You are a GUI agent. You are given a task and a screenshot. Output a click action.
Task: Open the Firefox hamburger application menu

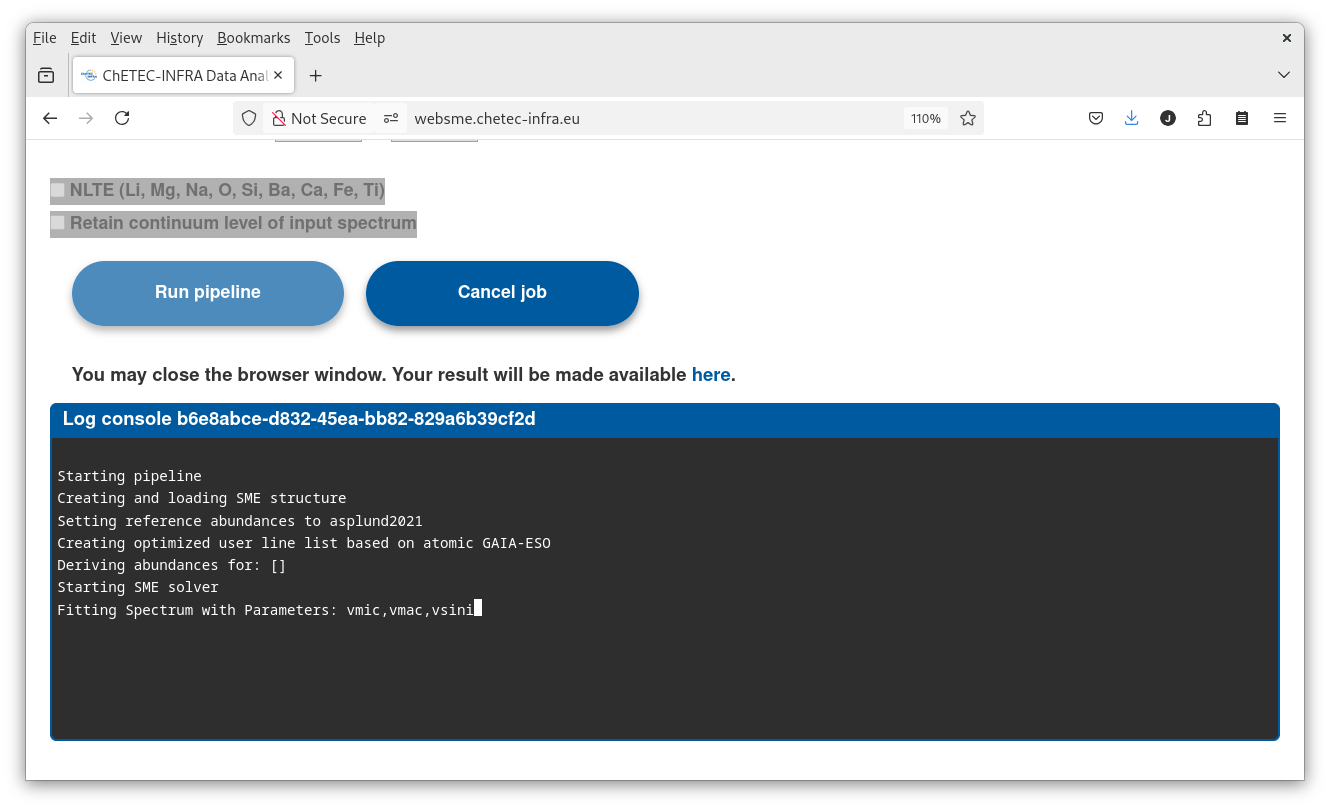pyautogui.click(x=1279, y=118)
